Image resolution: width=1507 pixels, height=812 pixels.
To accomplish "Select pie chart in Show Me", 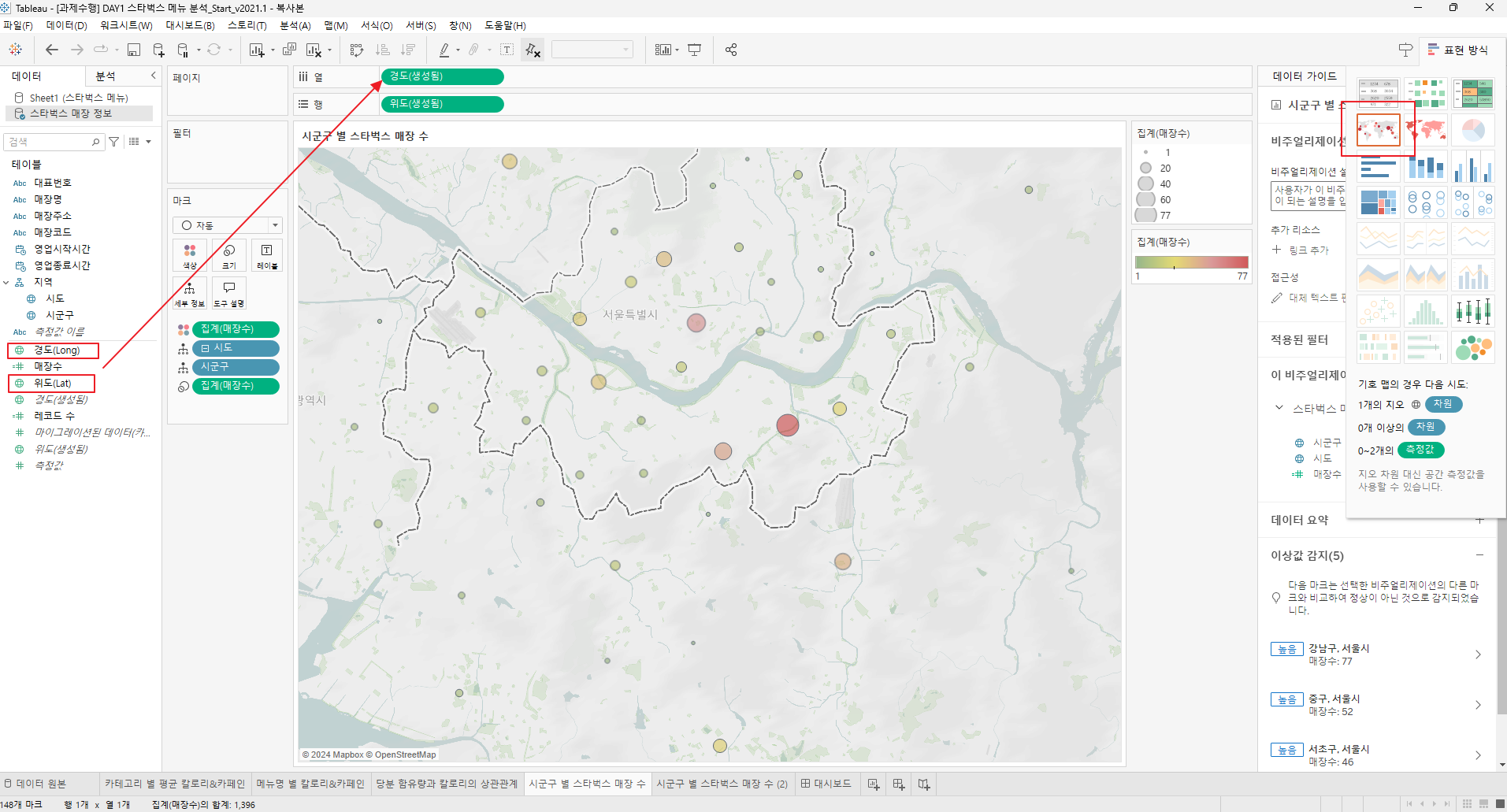I will pyautogui.click(x=1473, y=130).
